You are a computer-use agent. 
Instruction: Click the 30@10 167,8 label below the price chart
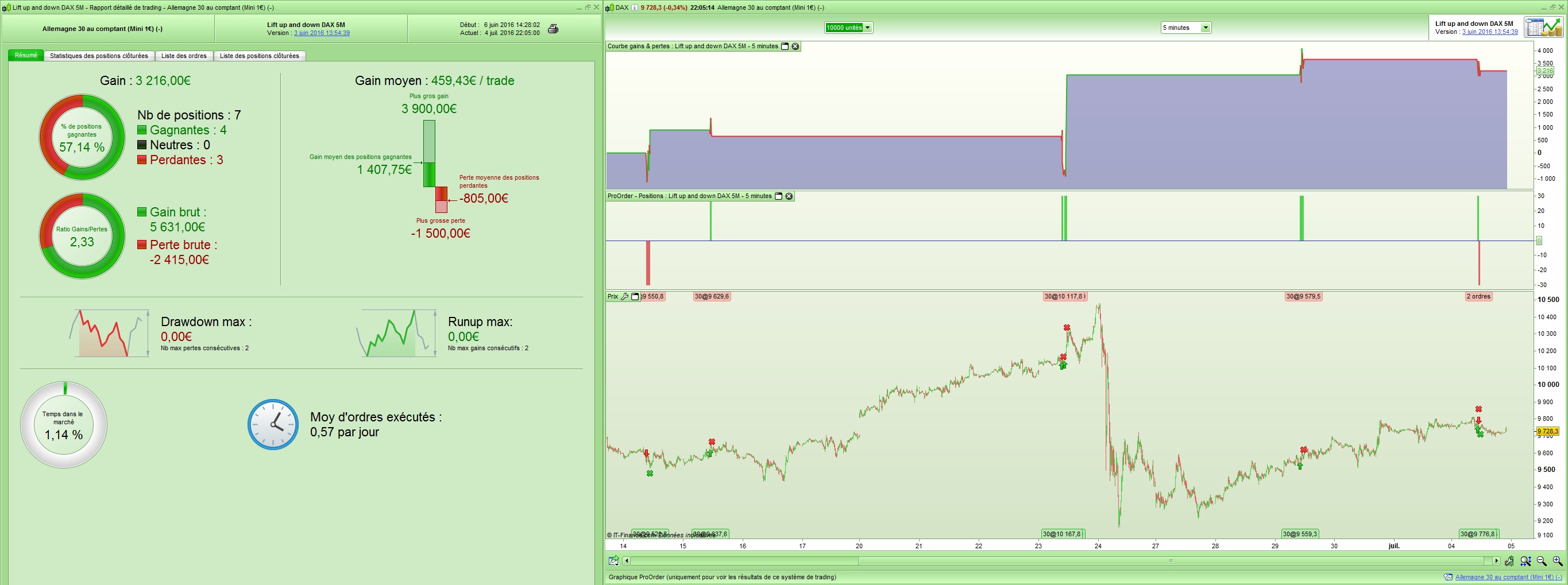click(x=1063, y=534)
